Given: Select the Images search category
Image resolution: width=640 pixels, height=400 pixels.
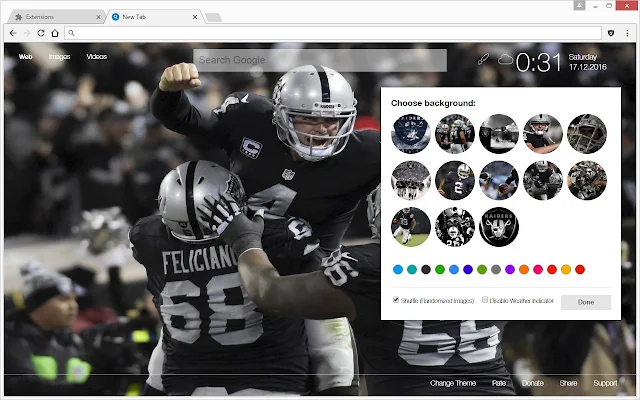Looking at the screenshot, I should click(x=60, y=57).
